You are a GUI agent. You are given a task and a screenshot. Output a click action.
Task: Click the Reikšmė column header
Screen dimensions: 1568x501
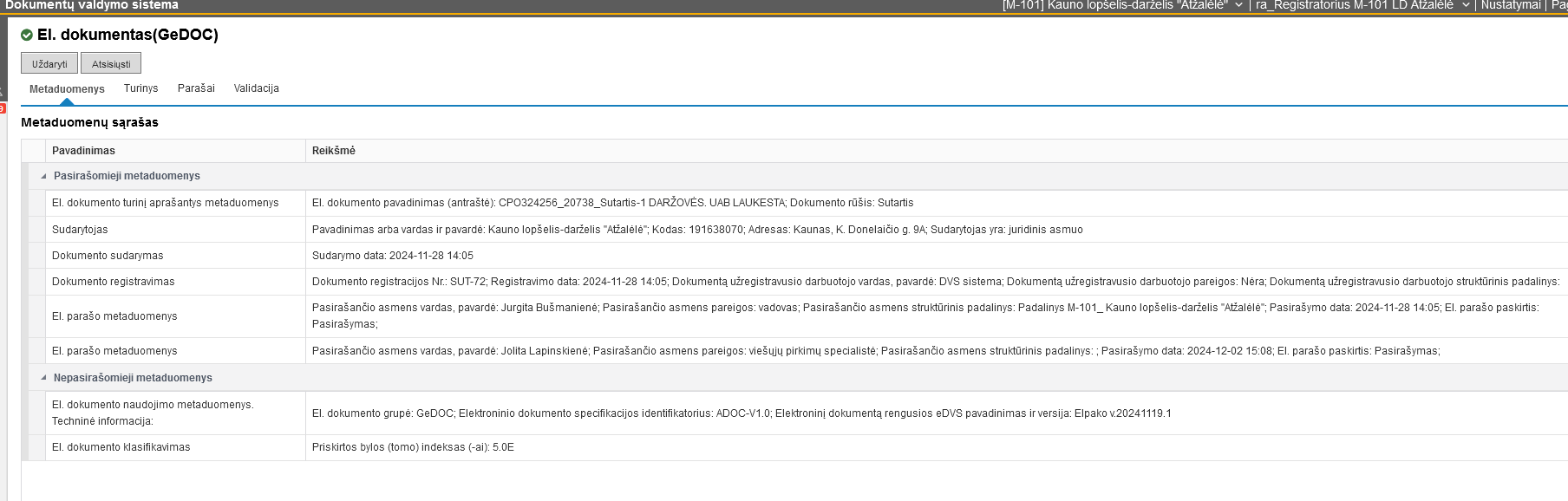(x=334, y=151)
